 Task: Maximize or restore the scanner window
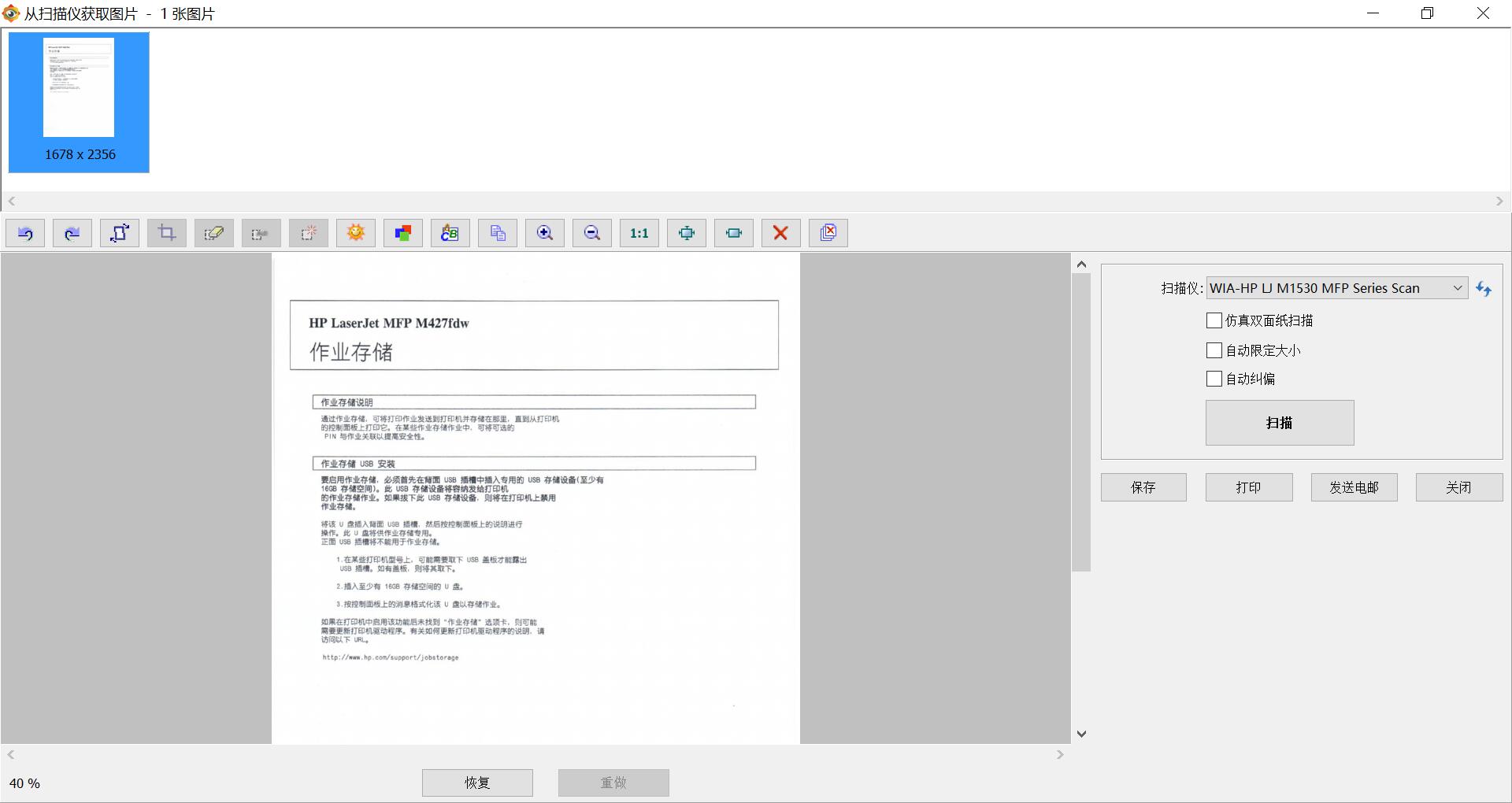[1427, 13]
